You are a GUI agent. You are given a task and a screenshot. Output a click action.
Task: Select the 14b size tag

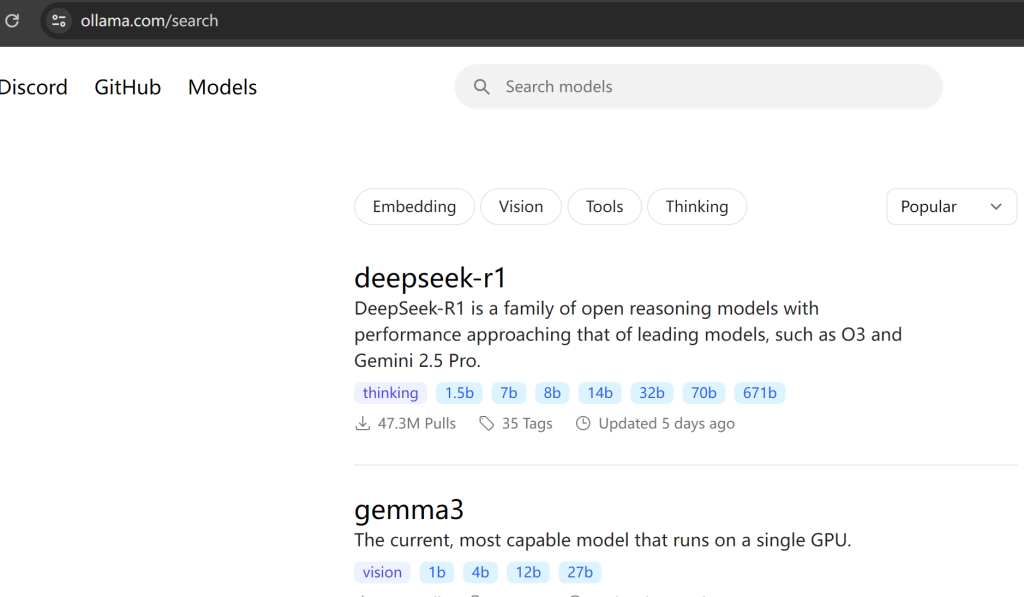point(600,393)
